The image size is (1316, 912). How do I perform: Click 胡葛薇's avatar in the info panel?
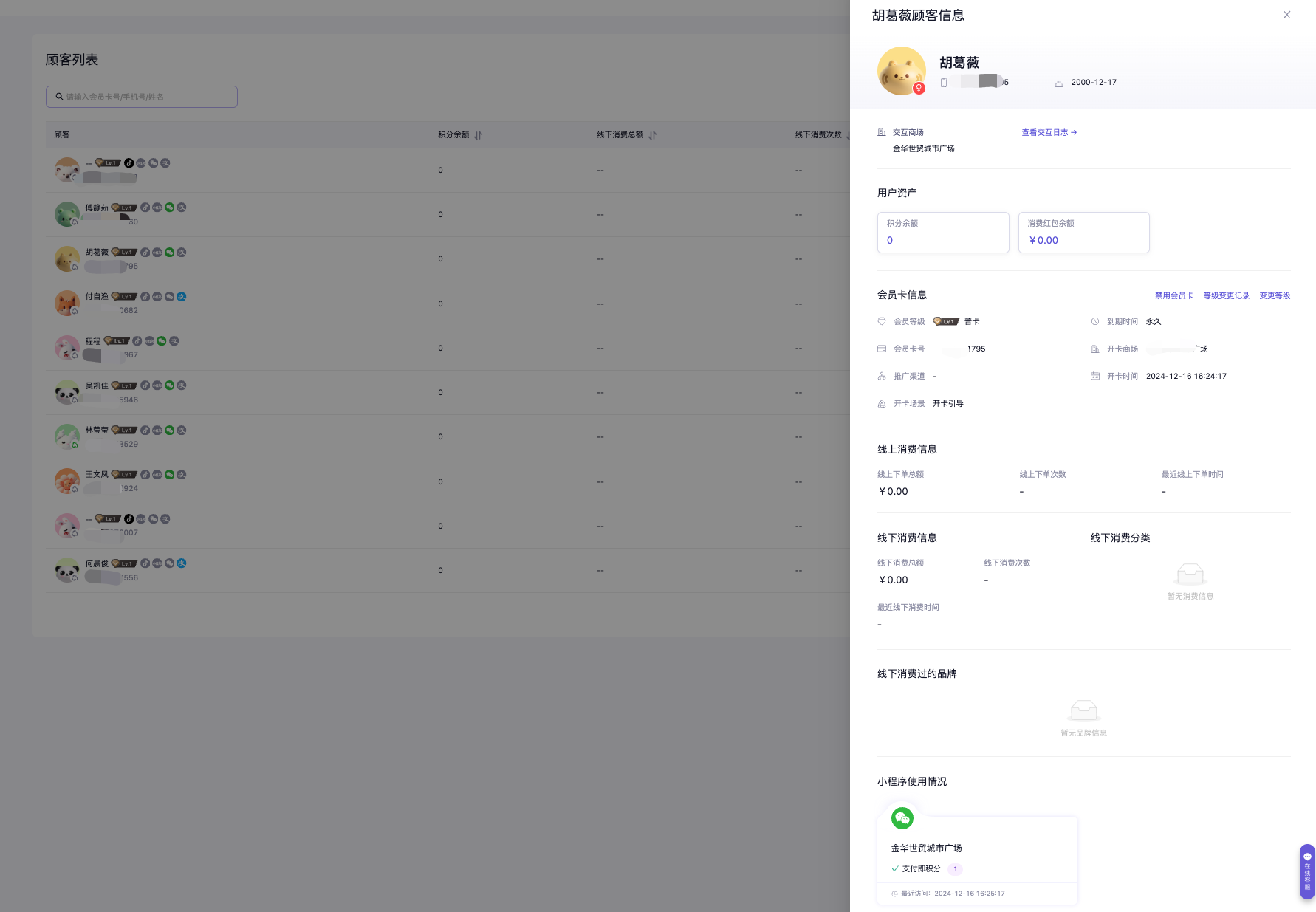coord(901,72)
